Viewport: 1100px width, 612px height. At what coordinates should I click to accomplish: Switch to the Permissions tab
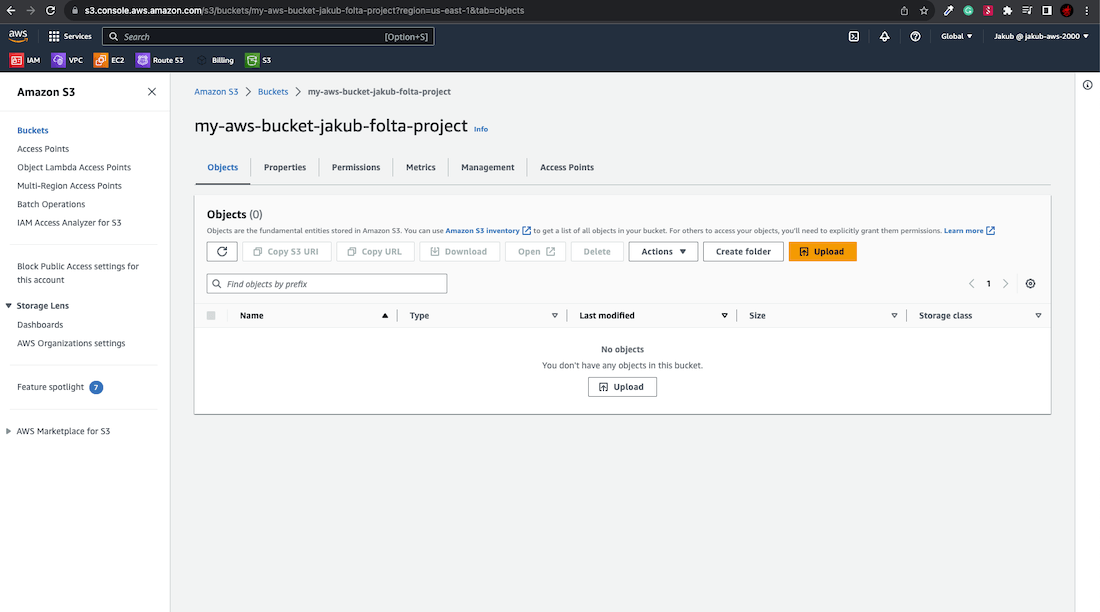[x=356, y=167]
